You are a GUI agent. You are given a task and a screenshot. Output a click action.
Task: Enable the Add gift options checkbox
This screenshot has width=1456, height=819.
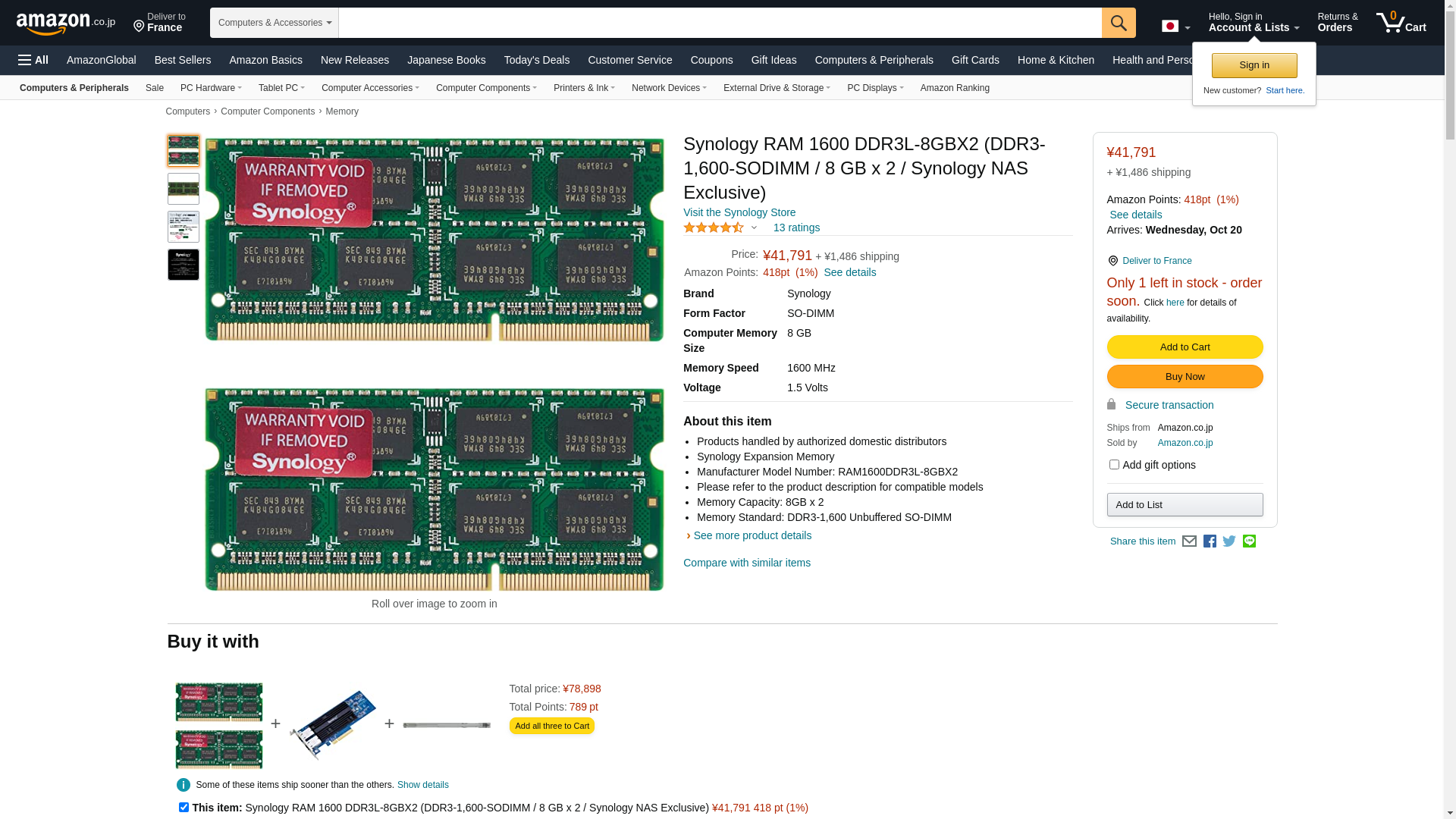click(1114, 465)
